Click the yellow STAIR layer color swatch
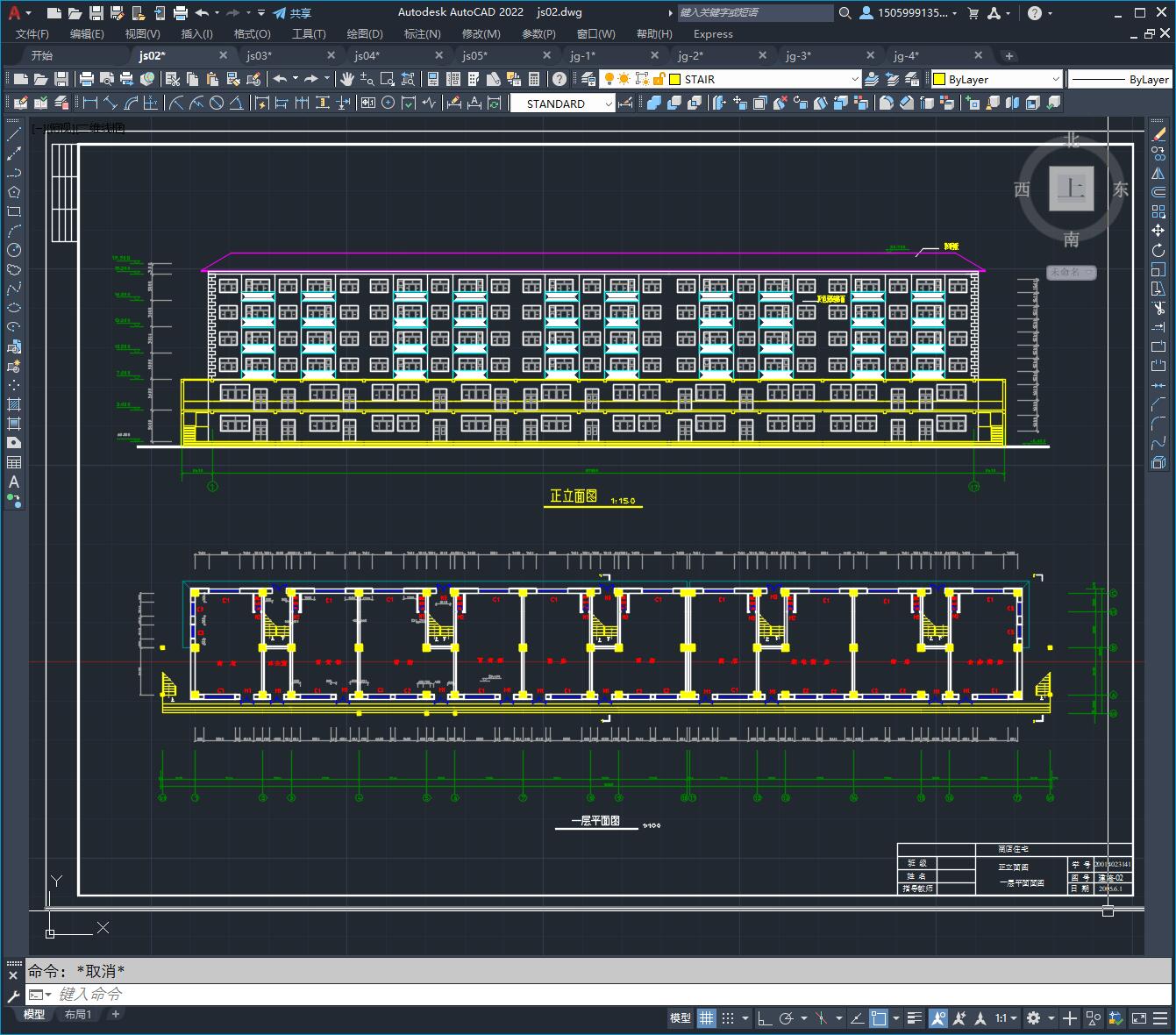 pos(674,79)
